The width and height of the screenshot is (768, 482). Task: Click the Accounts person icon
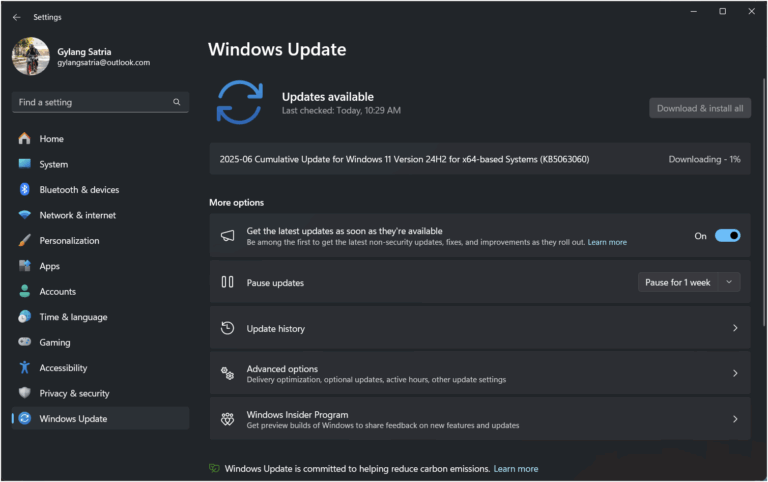pos(24,291)
